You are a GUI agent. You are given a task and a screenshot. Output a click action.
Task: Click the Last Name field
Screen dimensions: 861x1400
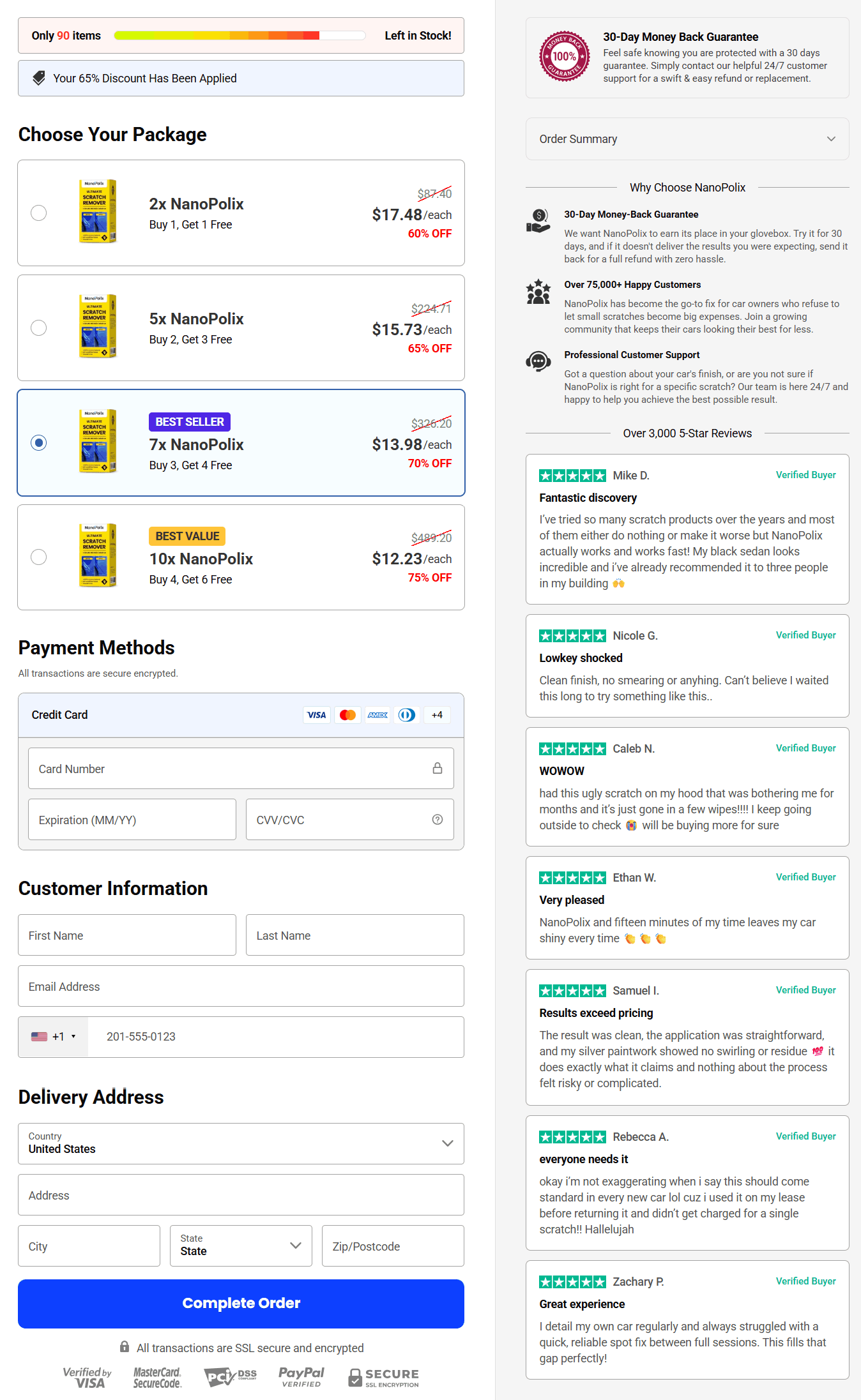tap(354, 935)
